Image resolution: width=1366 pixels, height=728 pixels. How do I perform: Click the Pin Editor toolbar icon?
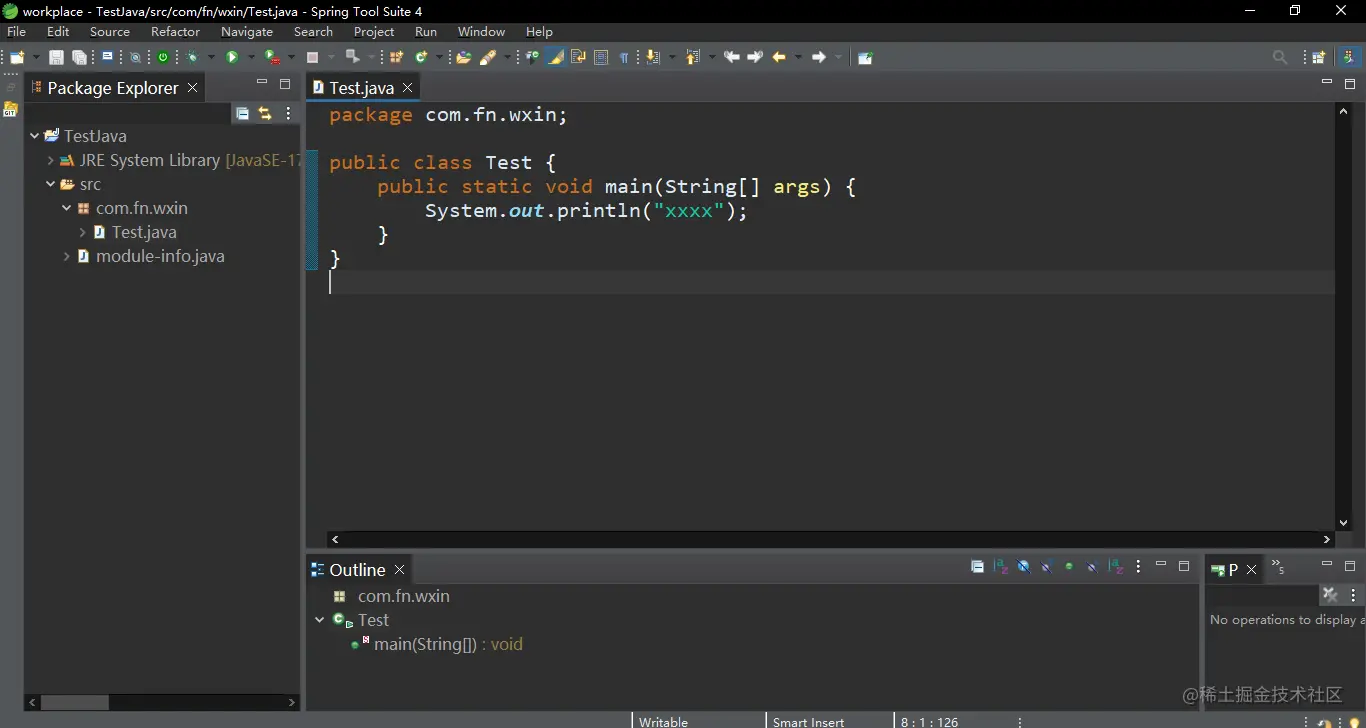tap(865, 58)
